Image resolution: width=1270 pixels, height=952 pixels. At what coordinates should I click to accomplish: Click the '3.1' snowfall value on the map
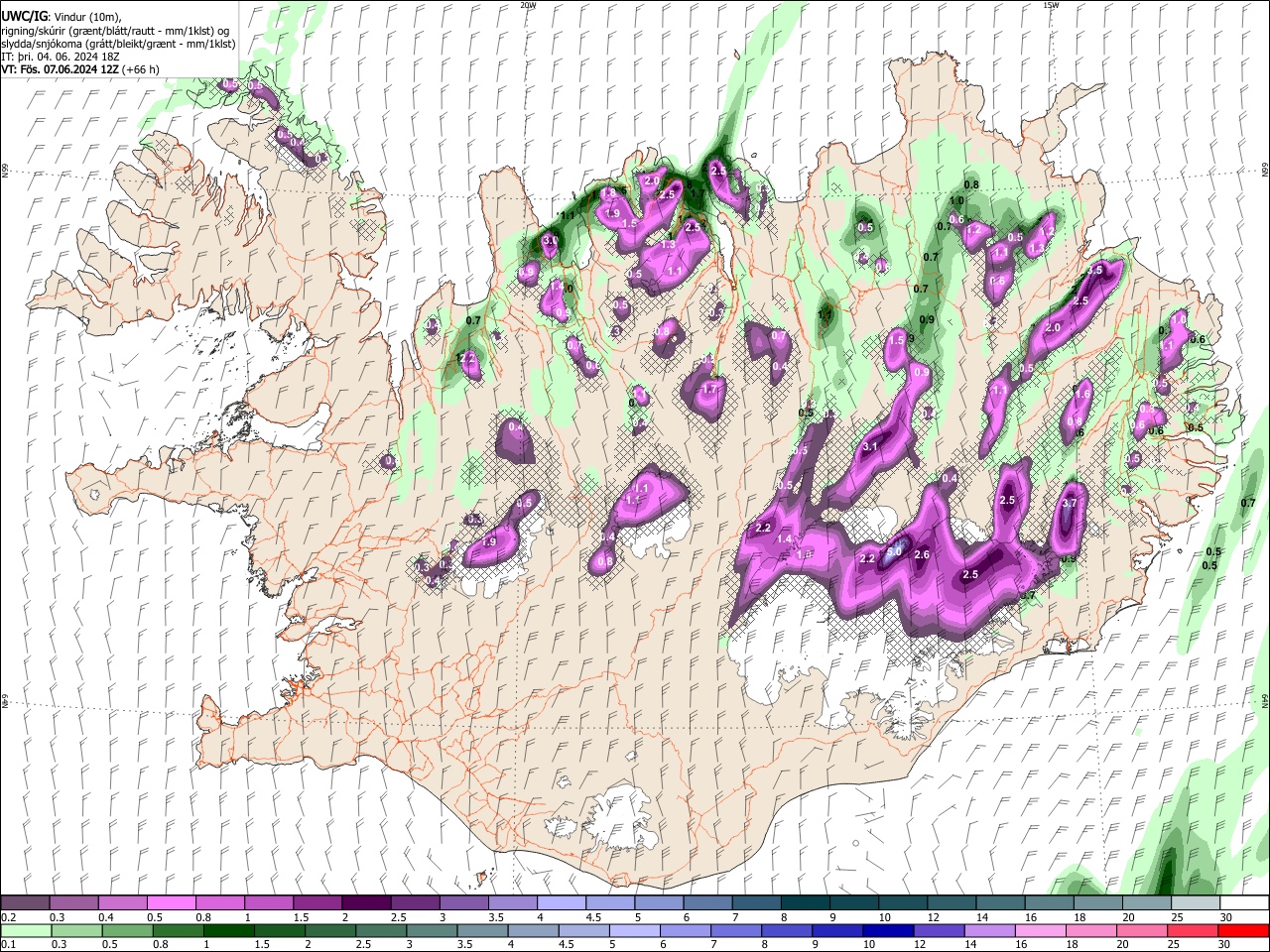click(x=871, y=447)
